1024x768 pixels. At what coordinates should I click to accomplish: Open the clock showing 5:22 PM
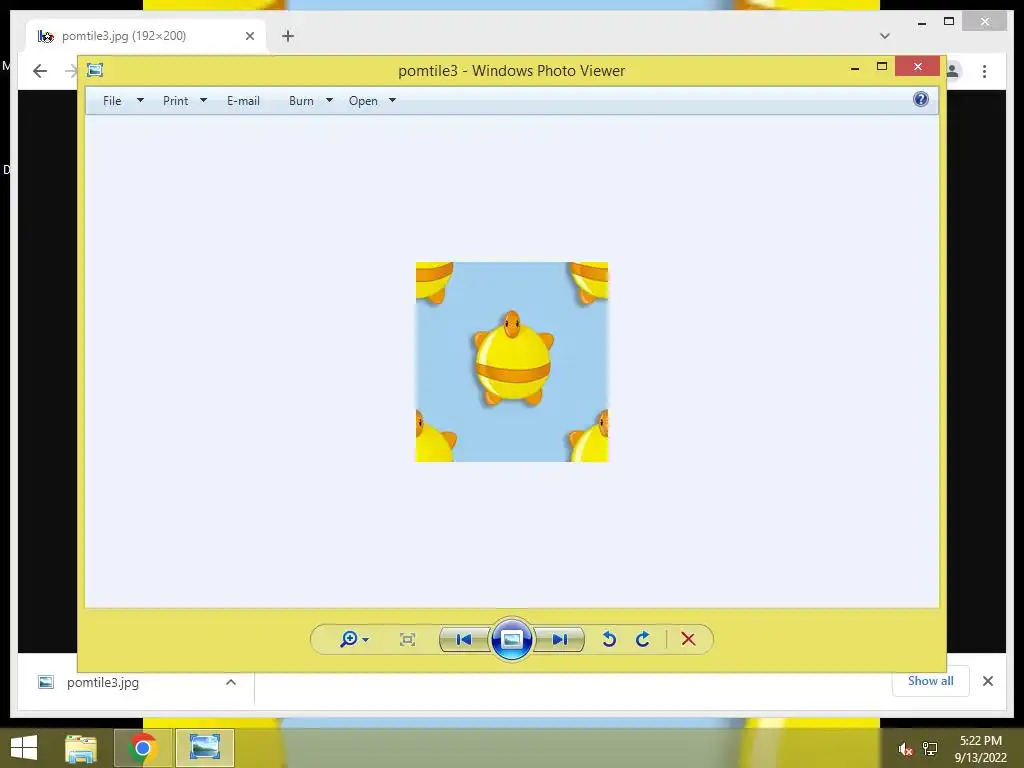pyautogui.click(x=980, y=749)
